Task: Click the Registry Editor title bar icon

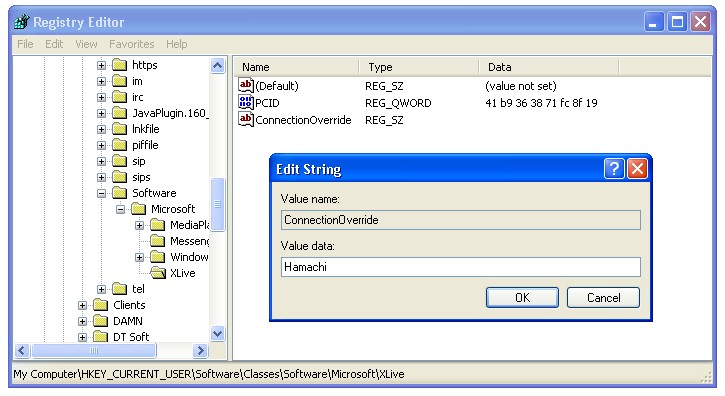Action: click(x=22, y=22)
